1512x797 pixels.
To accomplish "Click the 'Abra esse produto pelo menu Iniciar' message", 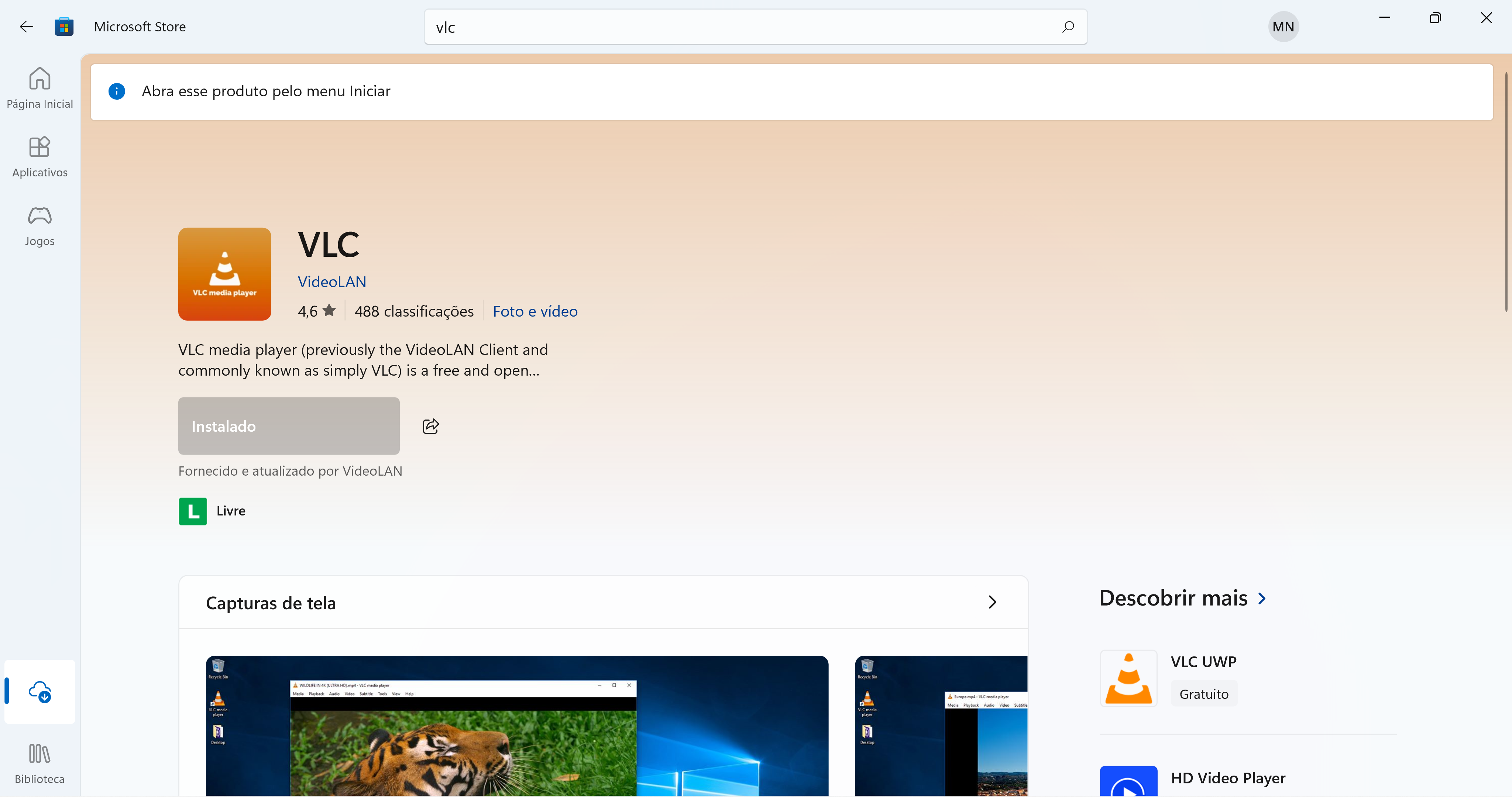I will click(x=266, y=91).
